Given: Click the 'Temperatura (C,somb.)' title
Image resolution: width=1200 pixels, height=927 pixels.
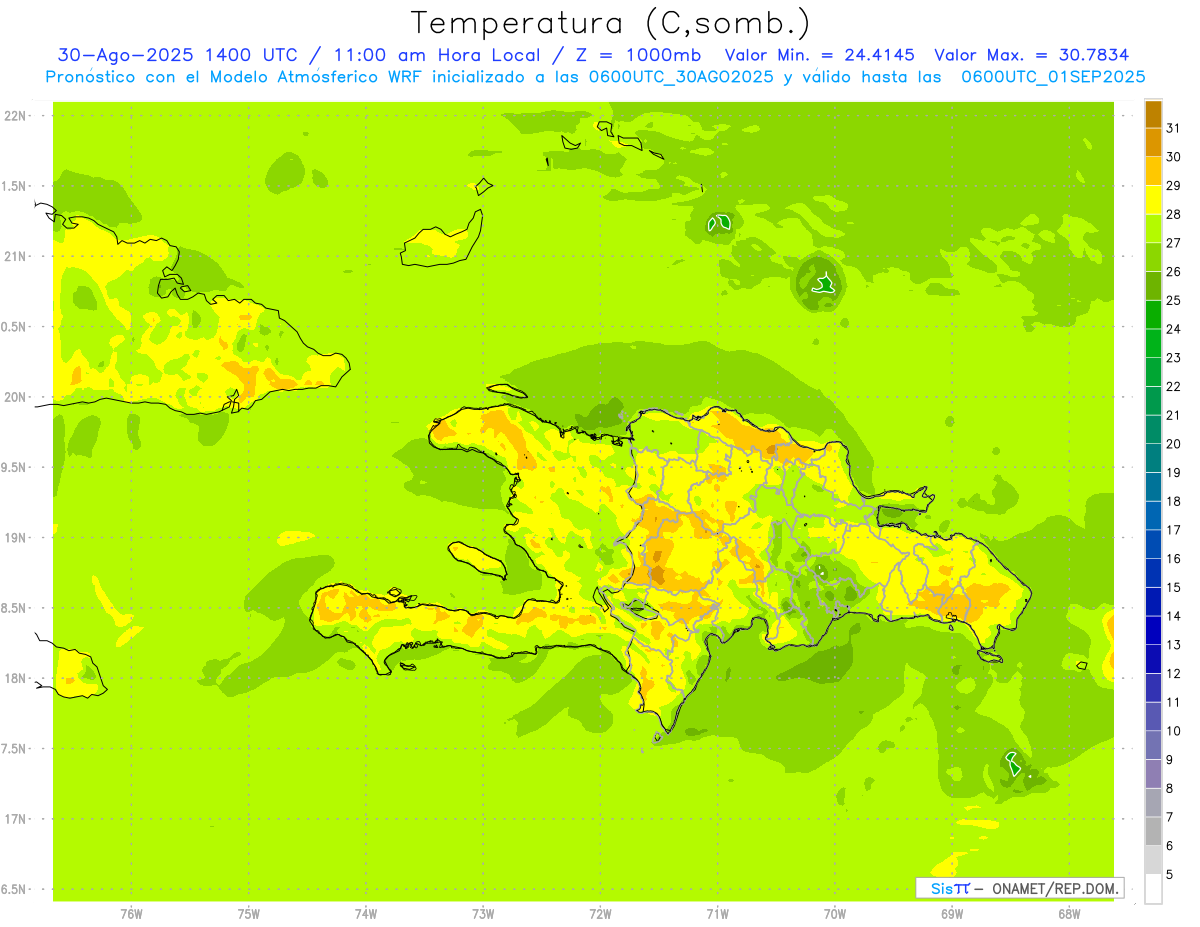Looking at the screenshot, I should point(610,22).
